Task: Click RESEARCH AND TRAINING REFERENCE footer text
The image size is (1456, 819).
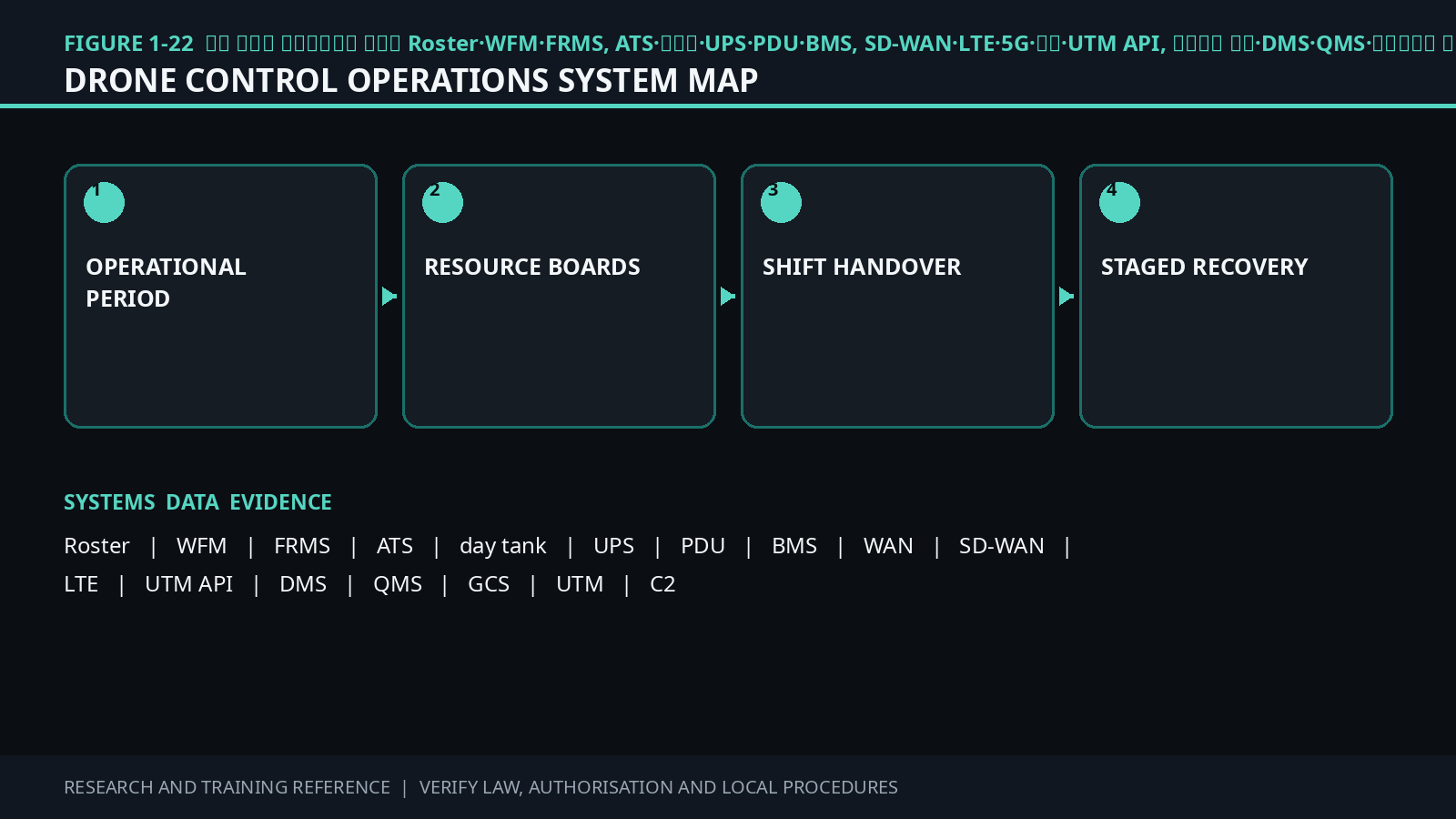Action: [227, 787]
